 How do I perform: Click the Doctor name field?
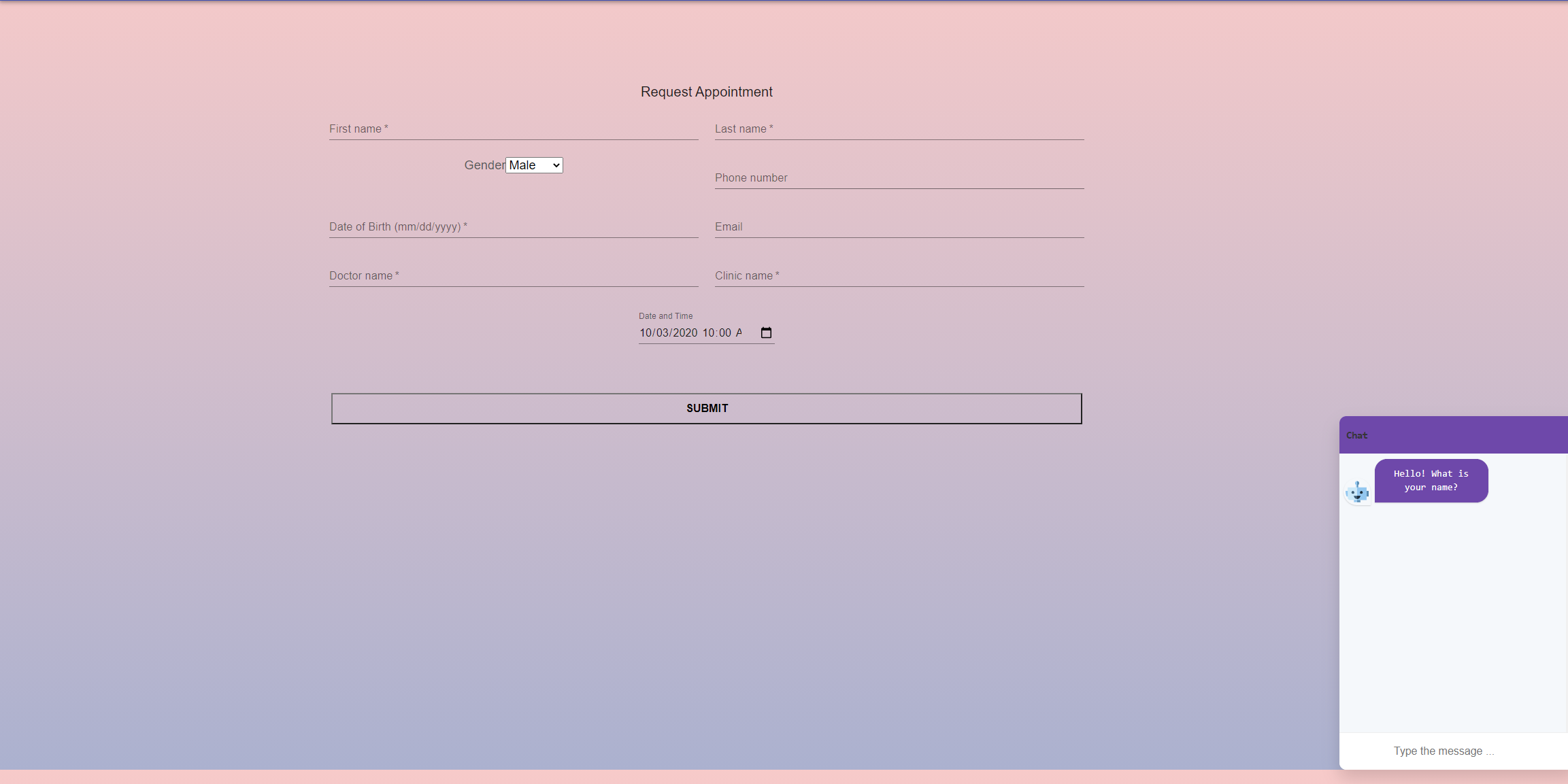pyautogui.click(x=513, y=275)
